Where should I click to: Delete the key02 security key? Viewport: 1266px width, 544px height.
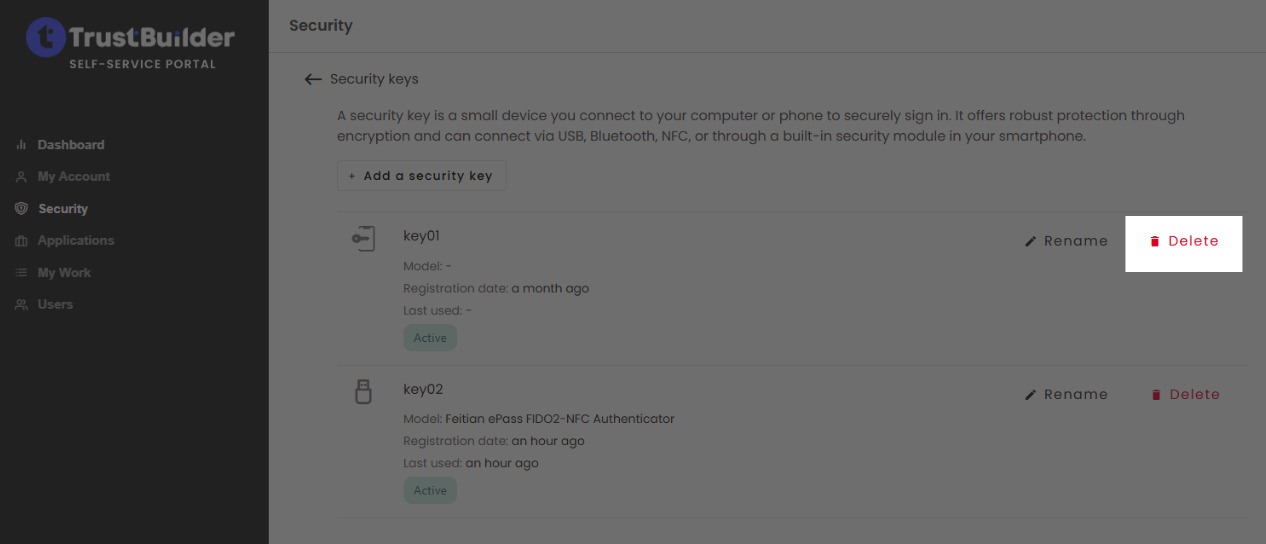(x=1185, y=395)
